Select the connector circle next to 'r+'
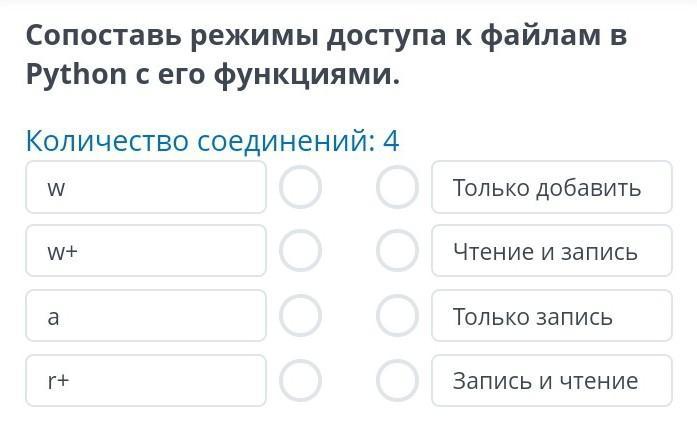Image resolution: width=697 pixels, height=431 pixels. [x=300, y=380]
